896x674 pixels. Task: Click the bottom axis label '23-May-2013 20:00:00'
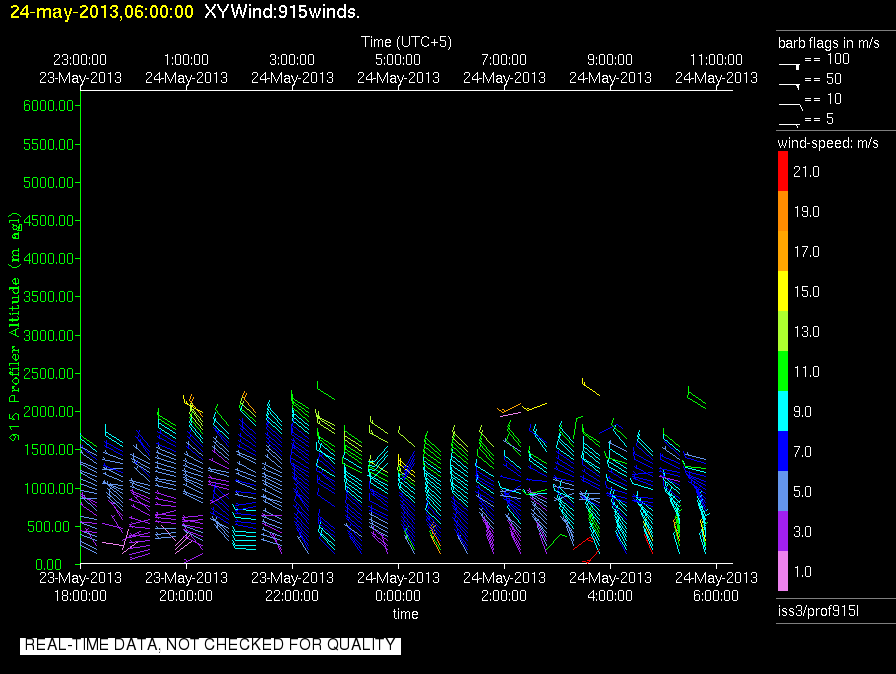186,587
